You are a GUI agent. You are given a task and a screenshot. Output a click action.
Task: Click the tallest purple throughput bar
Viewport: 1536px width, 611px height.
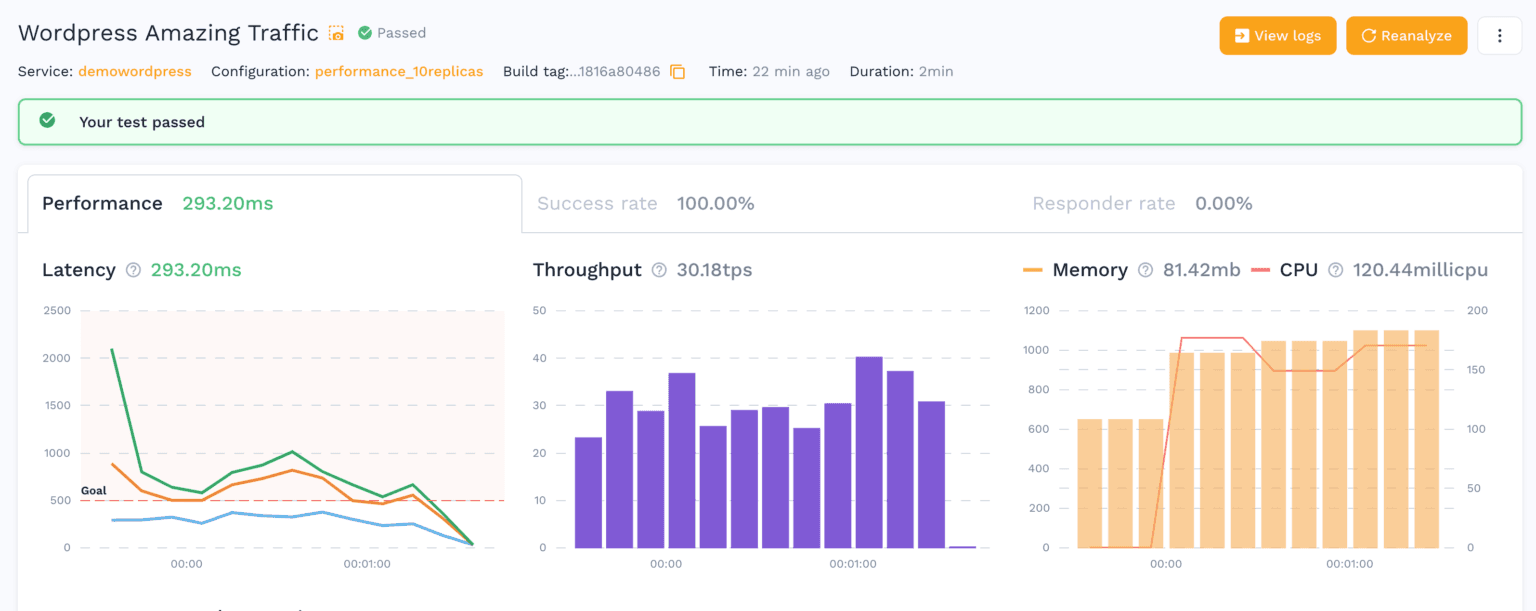click(868, 452)
